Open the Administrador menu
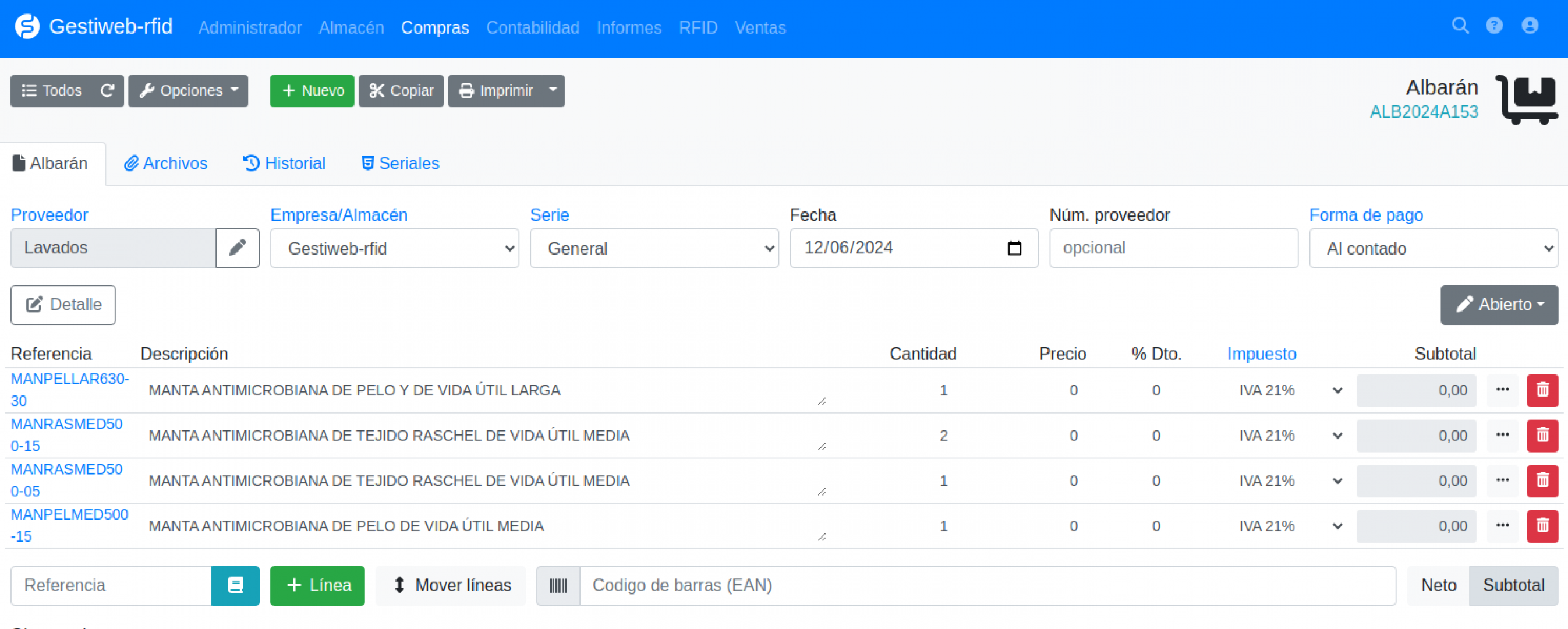Viewport: 1568px width, 629px height. click(x=250, y=27)
